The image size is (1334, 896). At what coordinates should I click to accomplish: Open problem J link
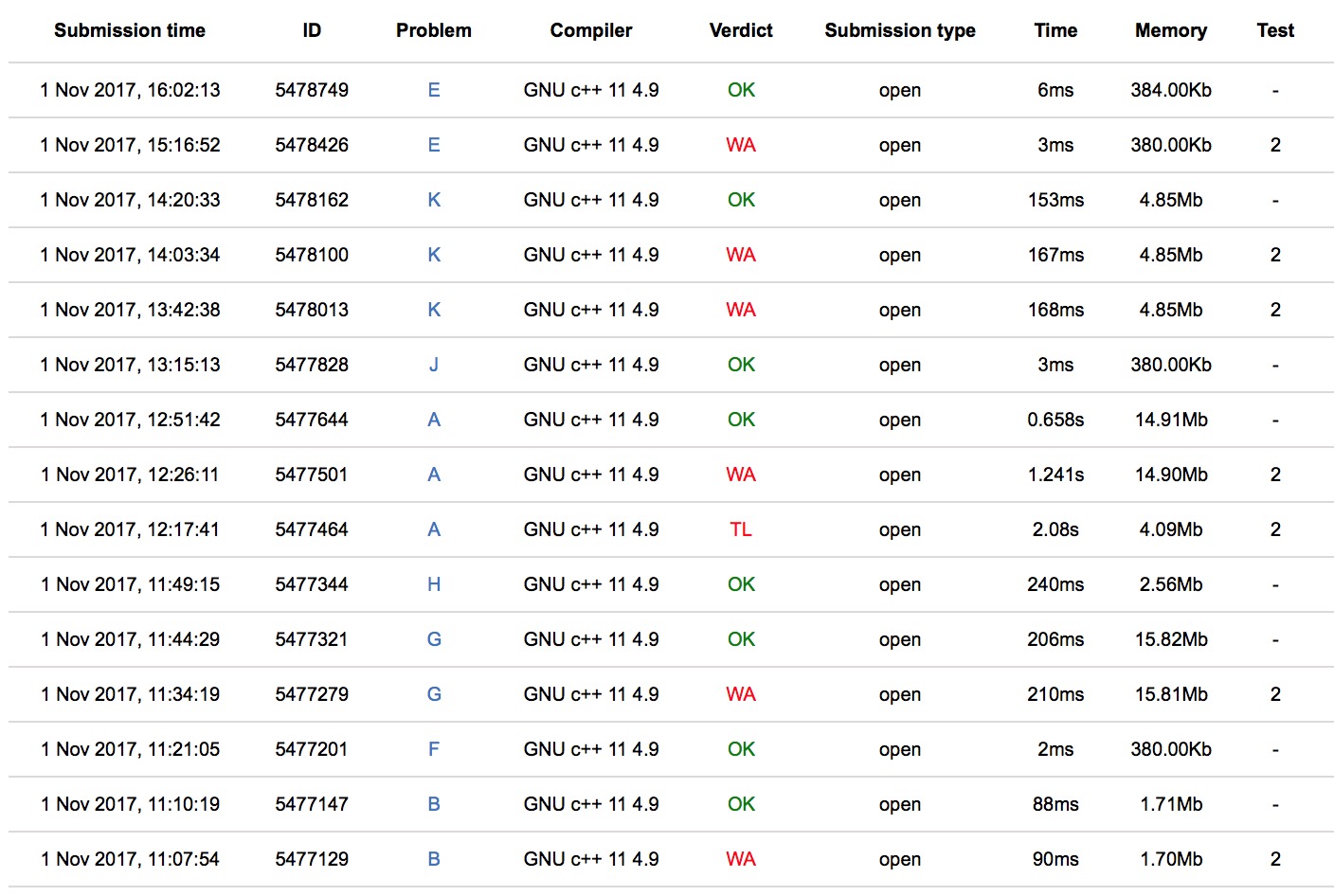pyautogui.click(x=434, y=365)
